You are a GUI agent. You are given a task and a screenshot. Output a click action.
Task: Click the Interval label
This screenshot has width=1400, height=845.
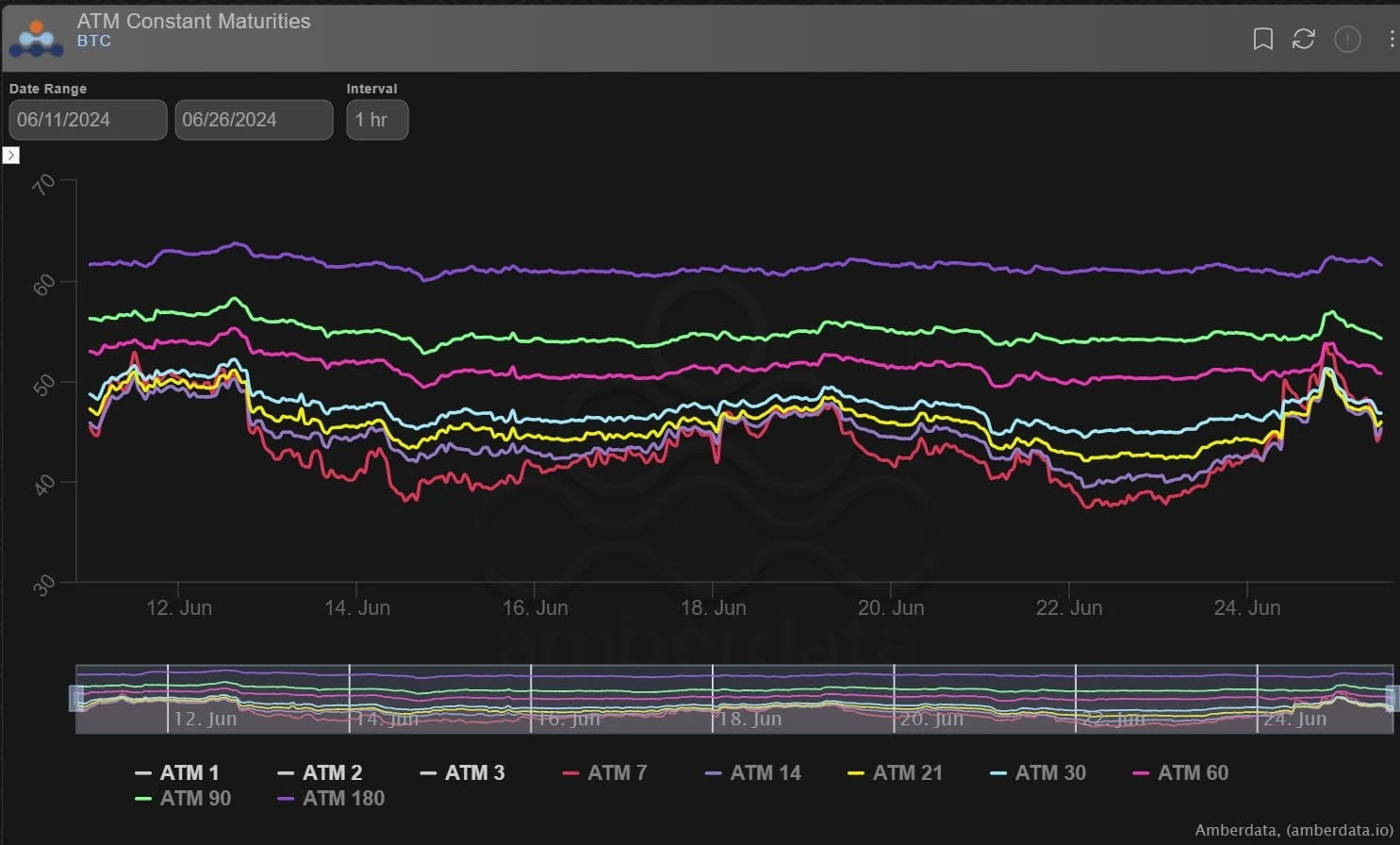coord(371,89)
